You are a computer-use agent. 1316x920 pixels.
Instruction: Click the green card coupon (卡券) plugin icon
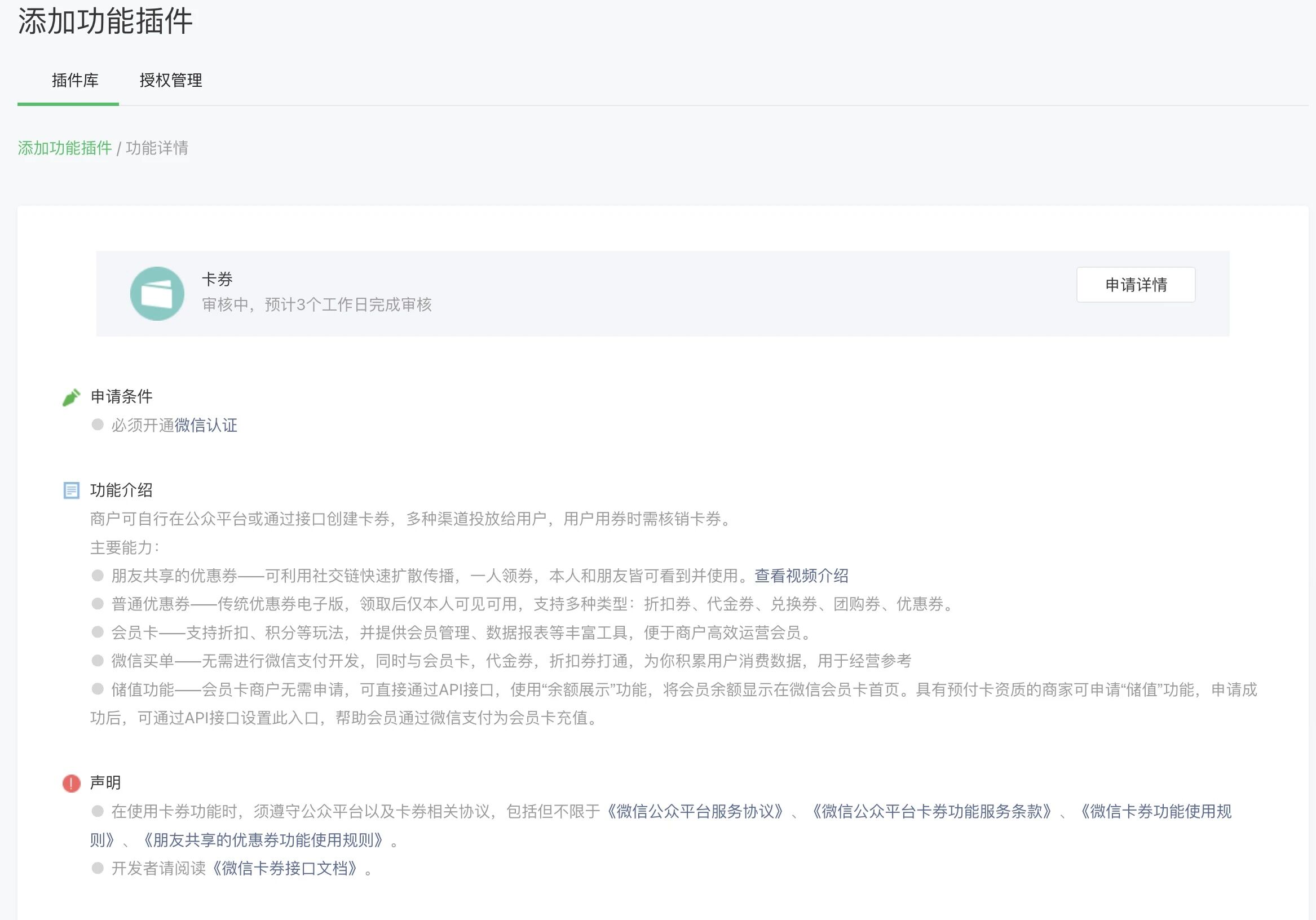point(157,293)
